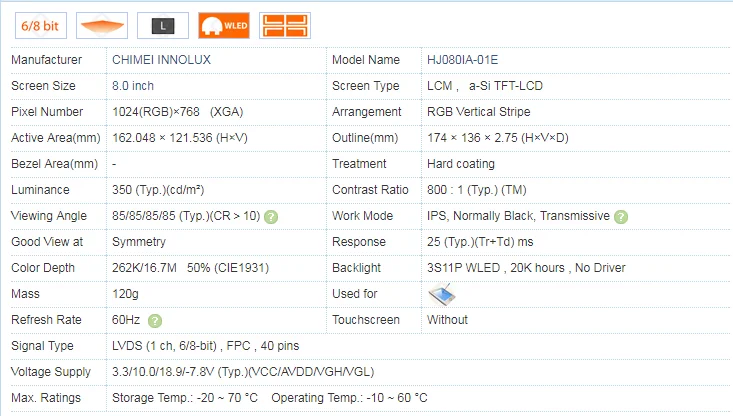This screenshot has width=733, height=416.
Task: Click the LCM, a-Si TFT-LCD value
Action: (485, 86)
